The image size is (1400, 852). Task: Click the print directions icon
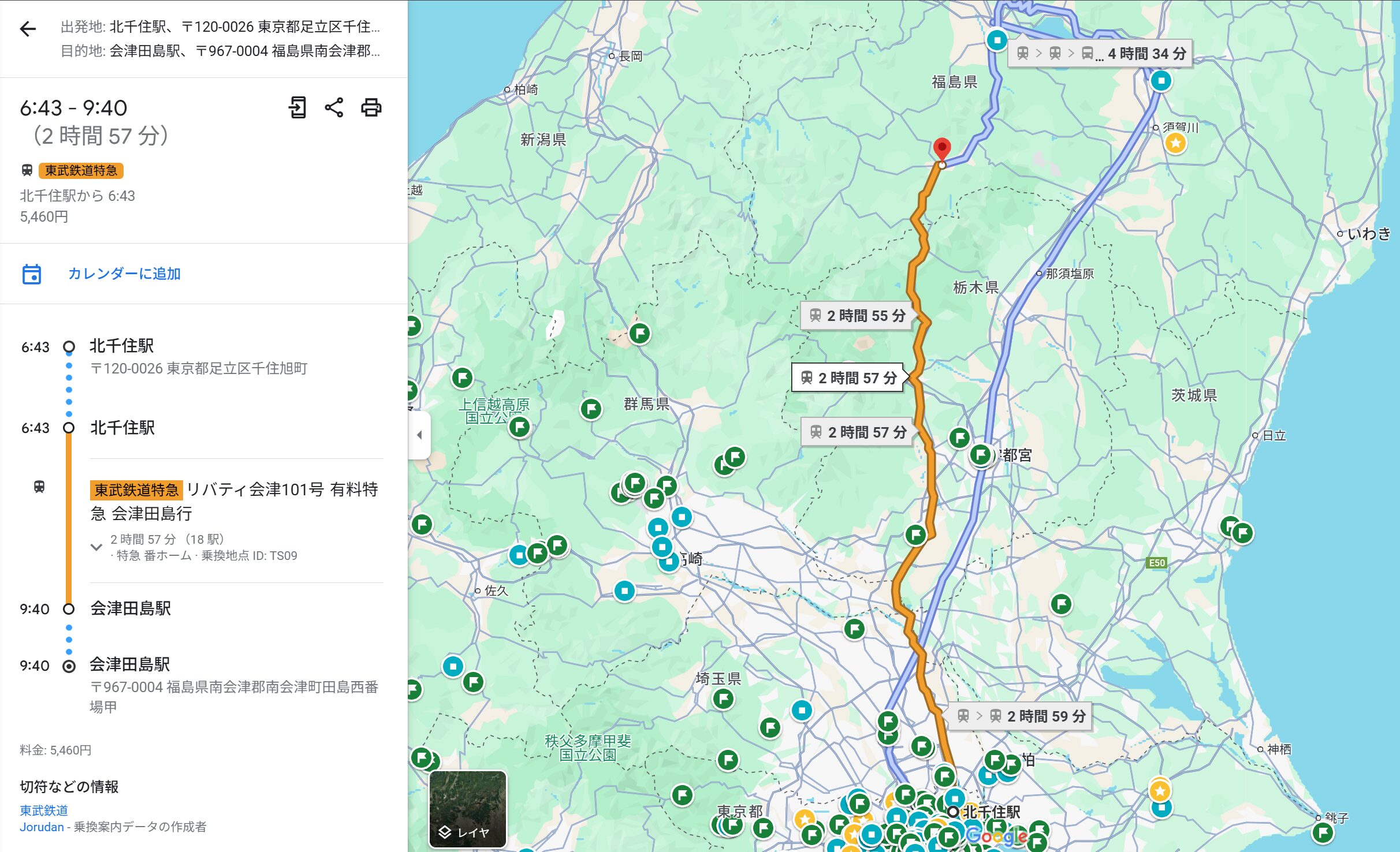371,107
